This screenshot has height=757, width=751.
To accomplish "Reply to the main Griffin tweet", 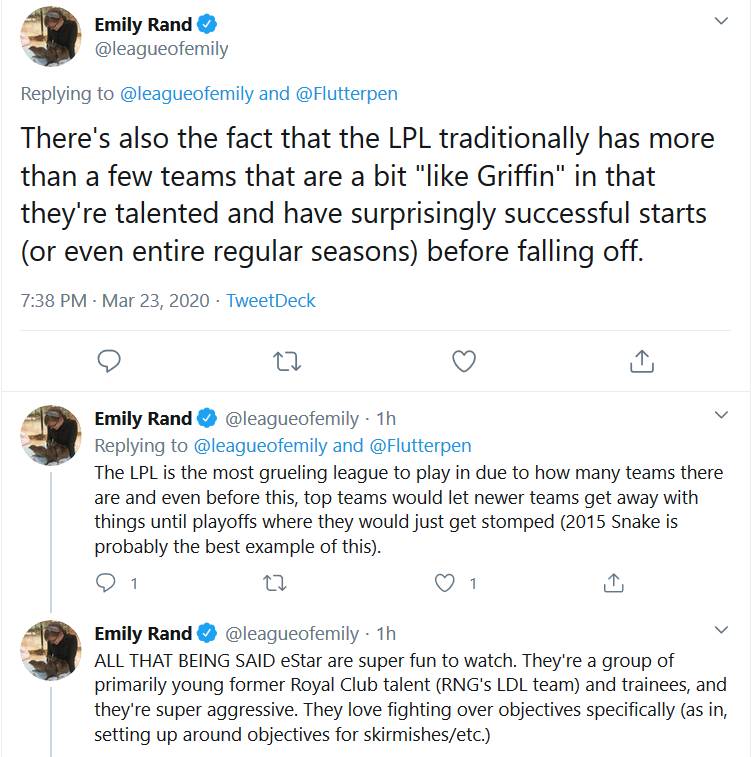I will pos(111,361).
